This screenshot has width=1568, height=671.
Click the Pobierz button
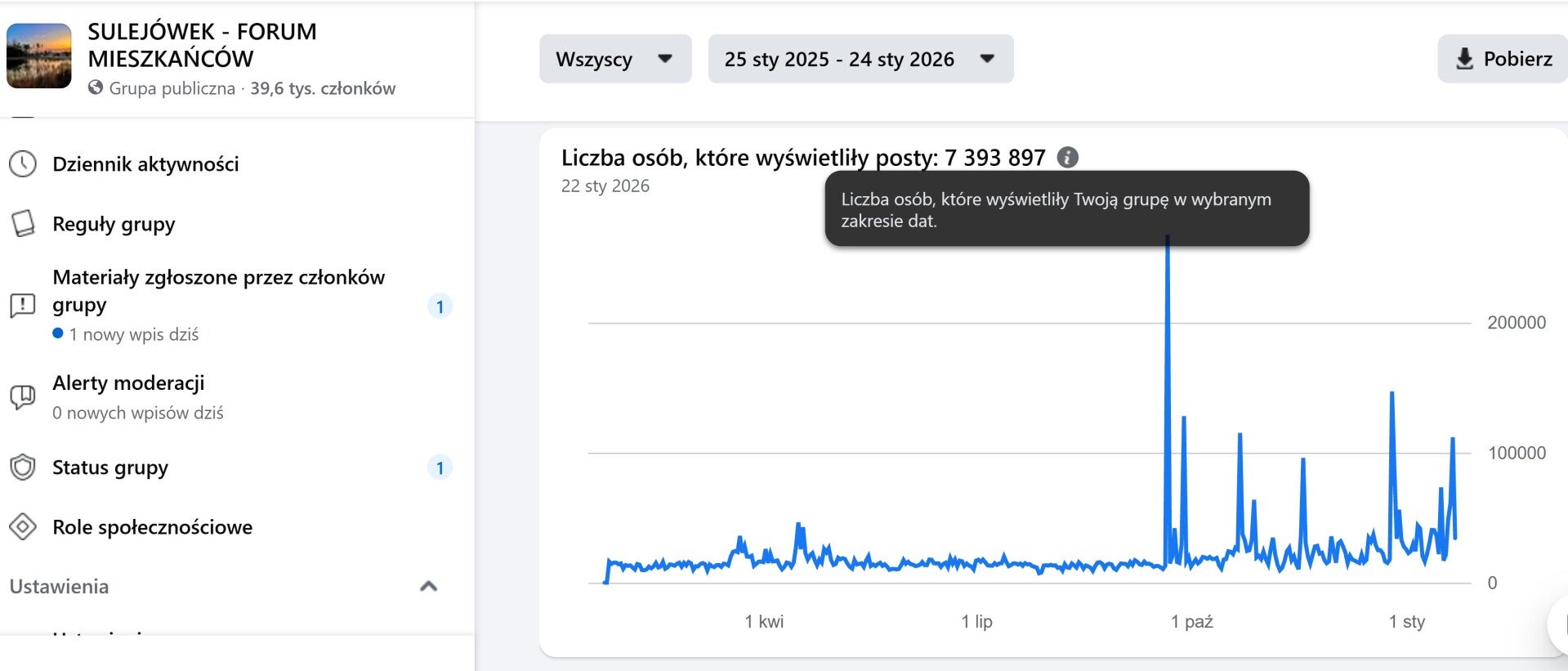(x=1503, y=59)
